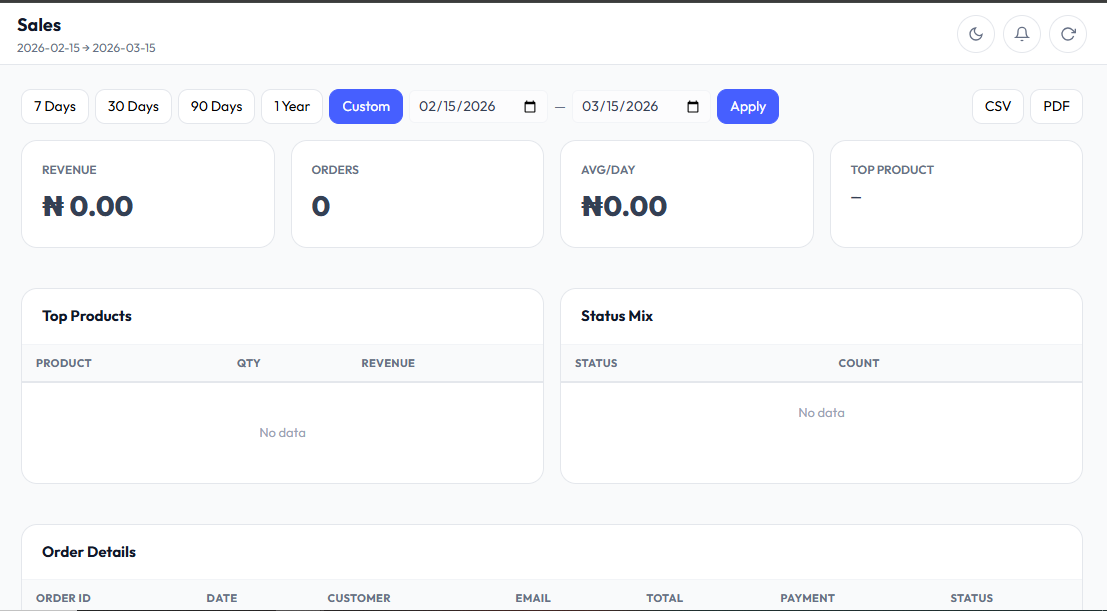Screen dimensions: 1107x611
Task: Select the Custom date range option
Action: tap(366, 107)
